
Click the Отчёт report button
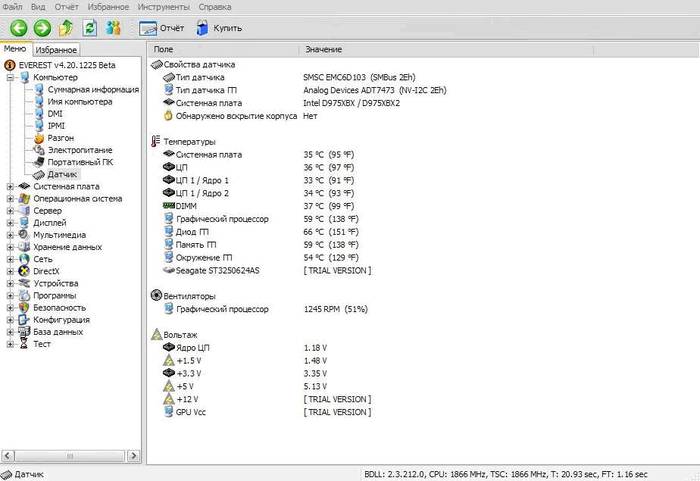coord(161,28)
